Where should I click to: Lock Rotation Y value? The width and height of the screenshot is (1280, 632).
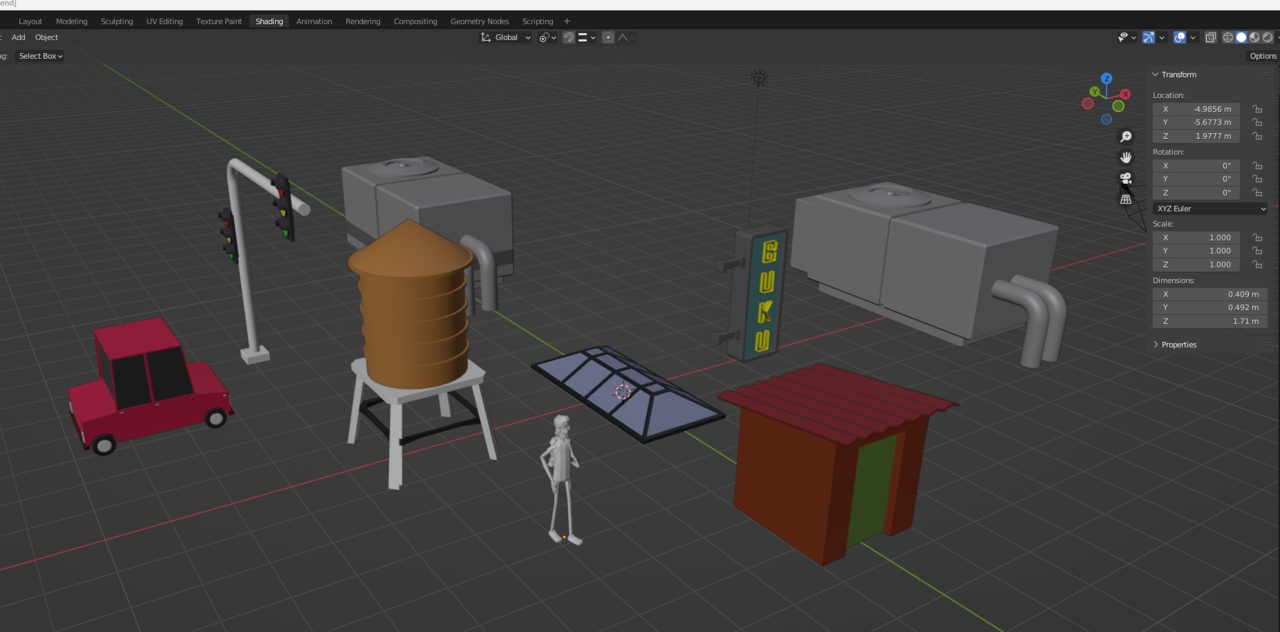[1257, 179]
